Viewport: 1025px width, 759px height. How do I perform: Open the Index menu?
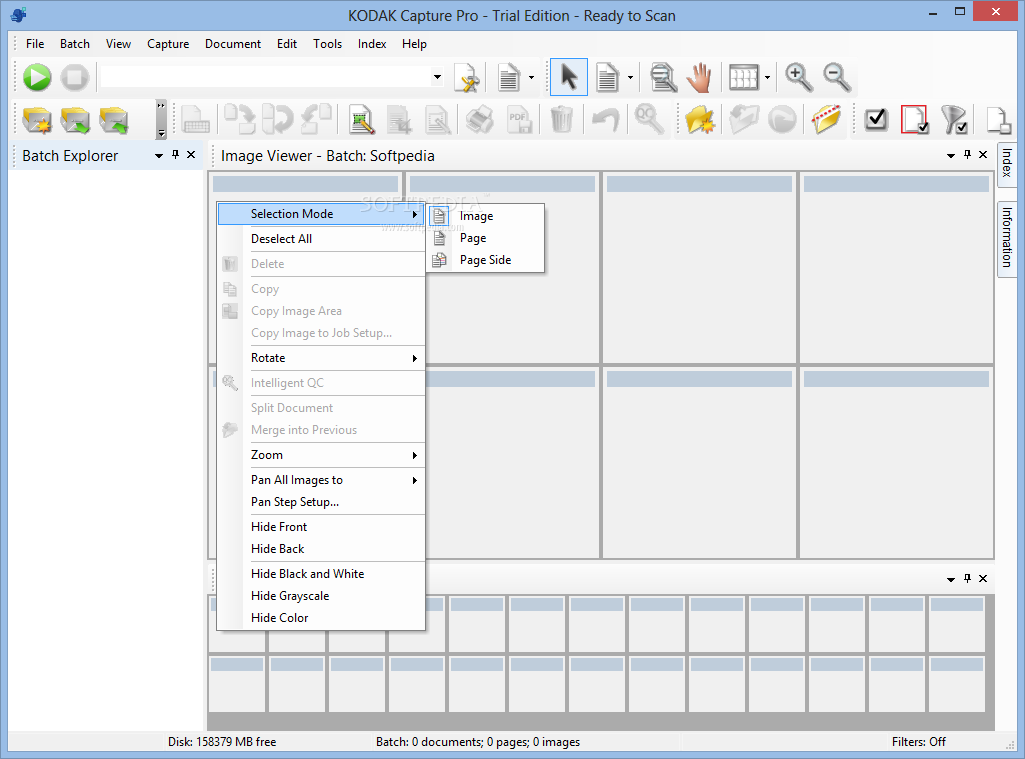(x=372, y=44)
